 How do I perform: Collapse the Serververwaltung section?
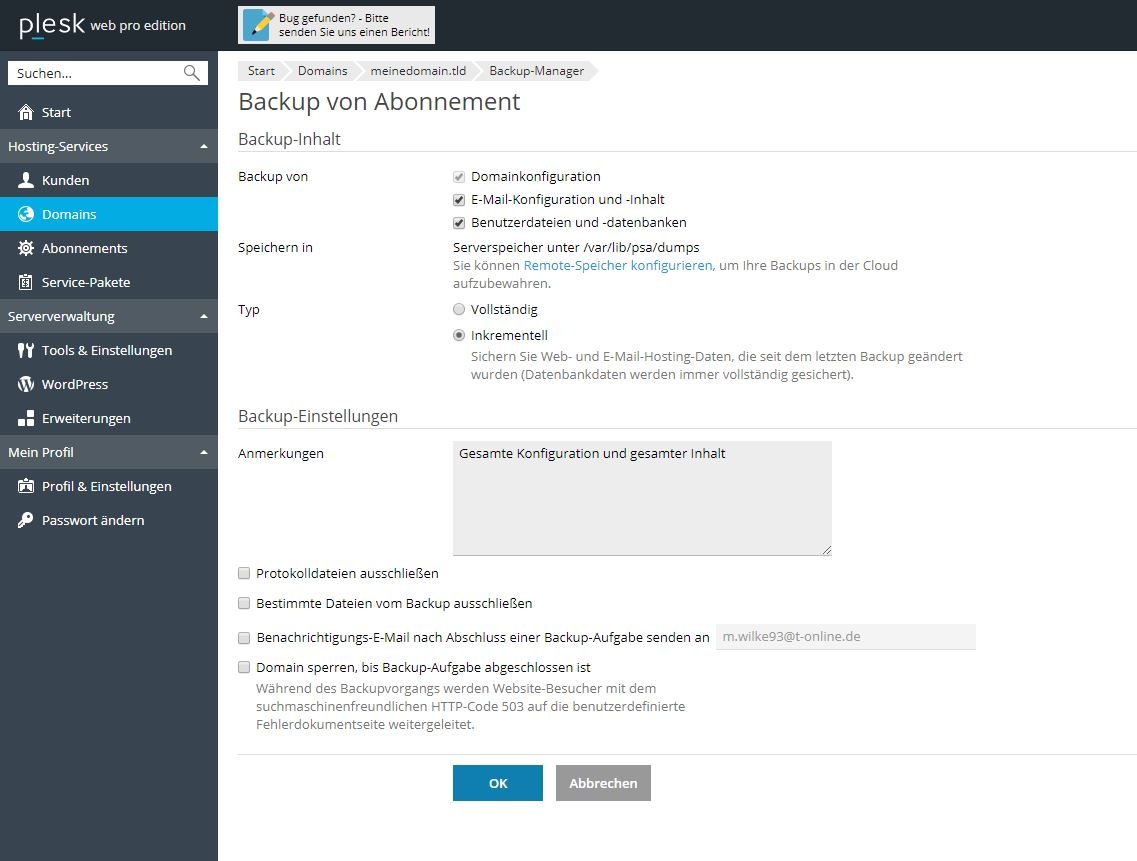[x=204, y=316]
